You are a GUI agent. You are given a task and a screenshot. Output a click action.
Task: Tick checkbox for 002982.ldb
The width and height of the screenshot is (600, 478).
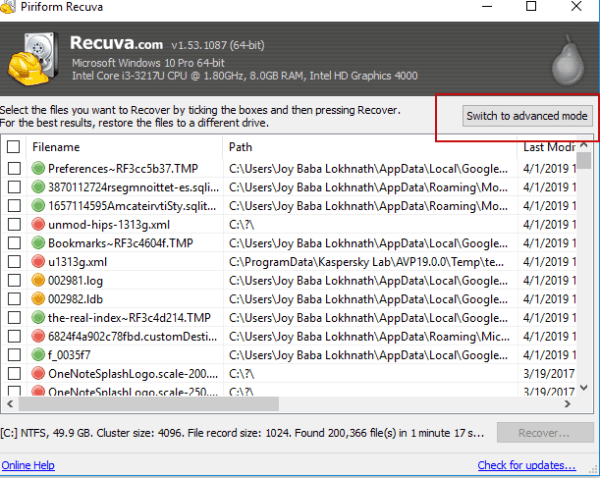[x=14, y=299]
